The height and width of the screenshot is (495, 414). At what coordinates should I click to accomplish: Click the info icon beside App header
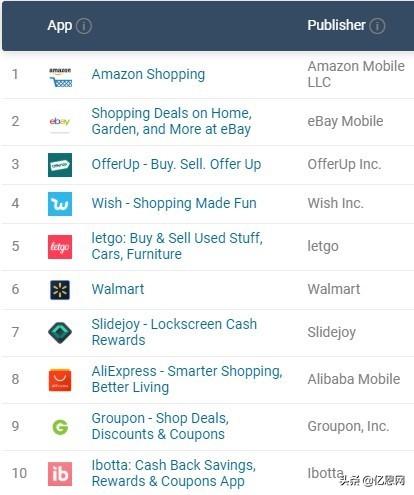(x=84, y=26)
